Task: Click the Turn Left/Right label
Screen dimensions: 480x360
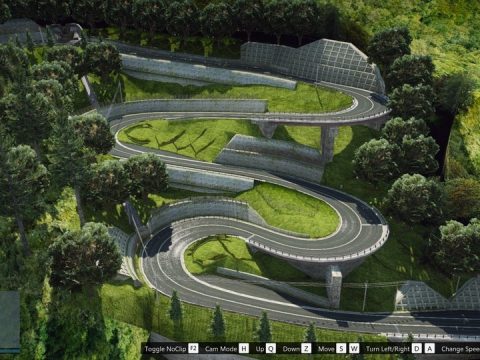Action: pos(388,349)
